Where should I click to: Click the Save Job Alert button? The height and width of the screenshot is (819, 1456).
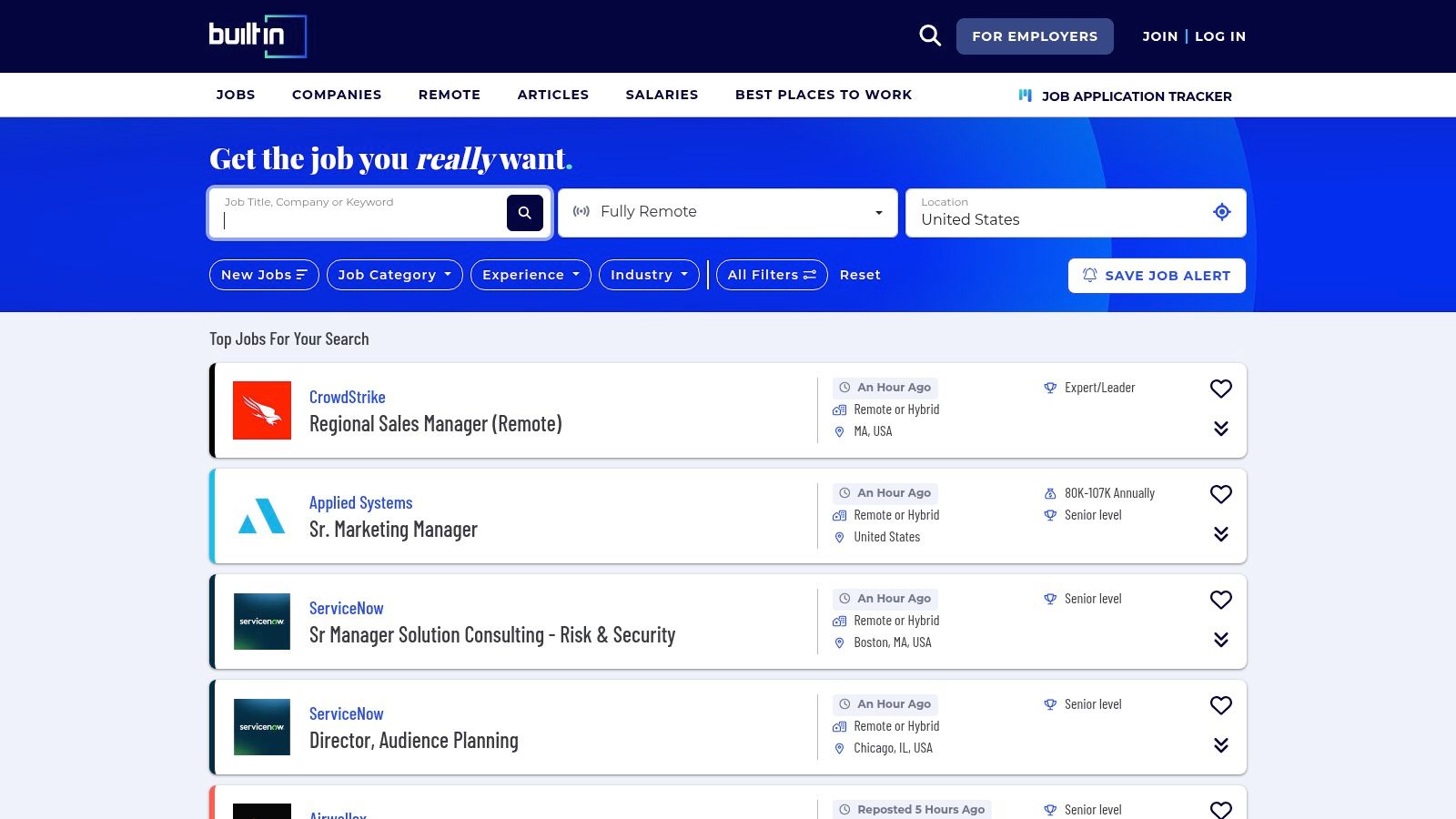[1156, 276]
